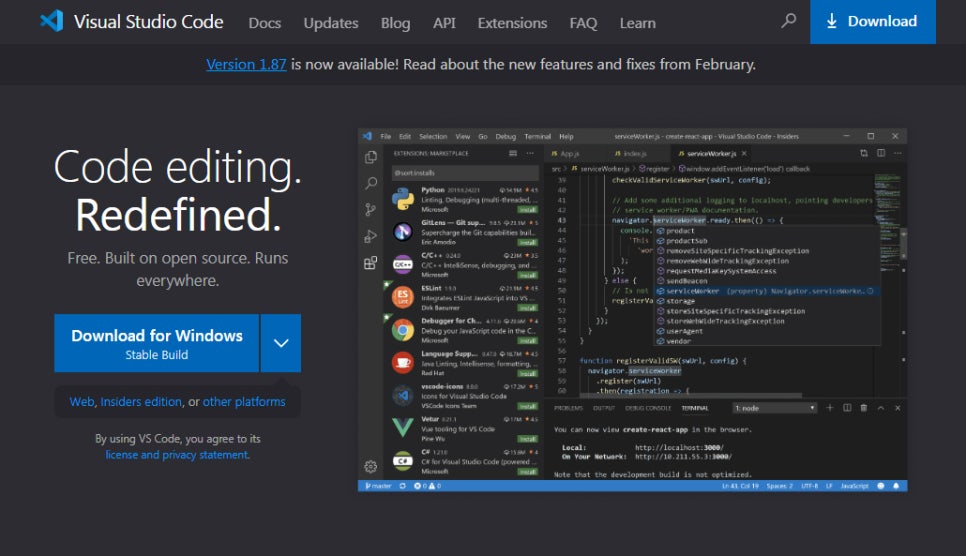Click the notifications bell in the status bar

[x=896, y=486]
